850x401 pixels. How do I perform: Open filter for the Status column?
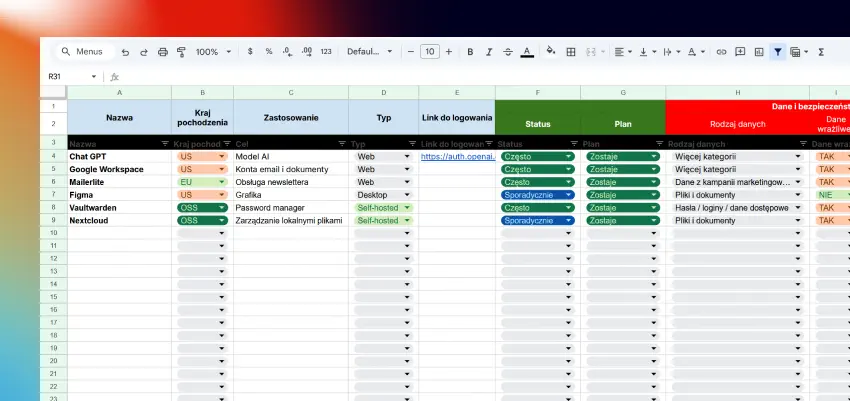pos(574,144)
